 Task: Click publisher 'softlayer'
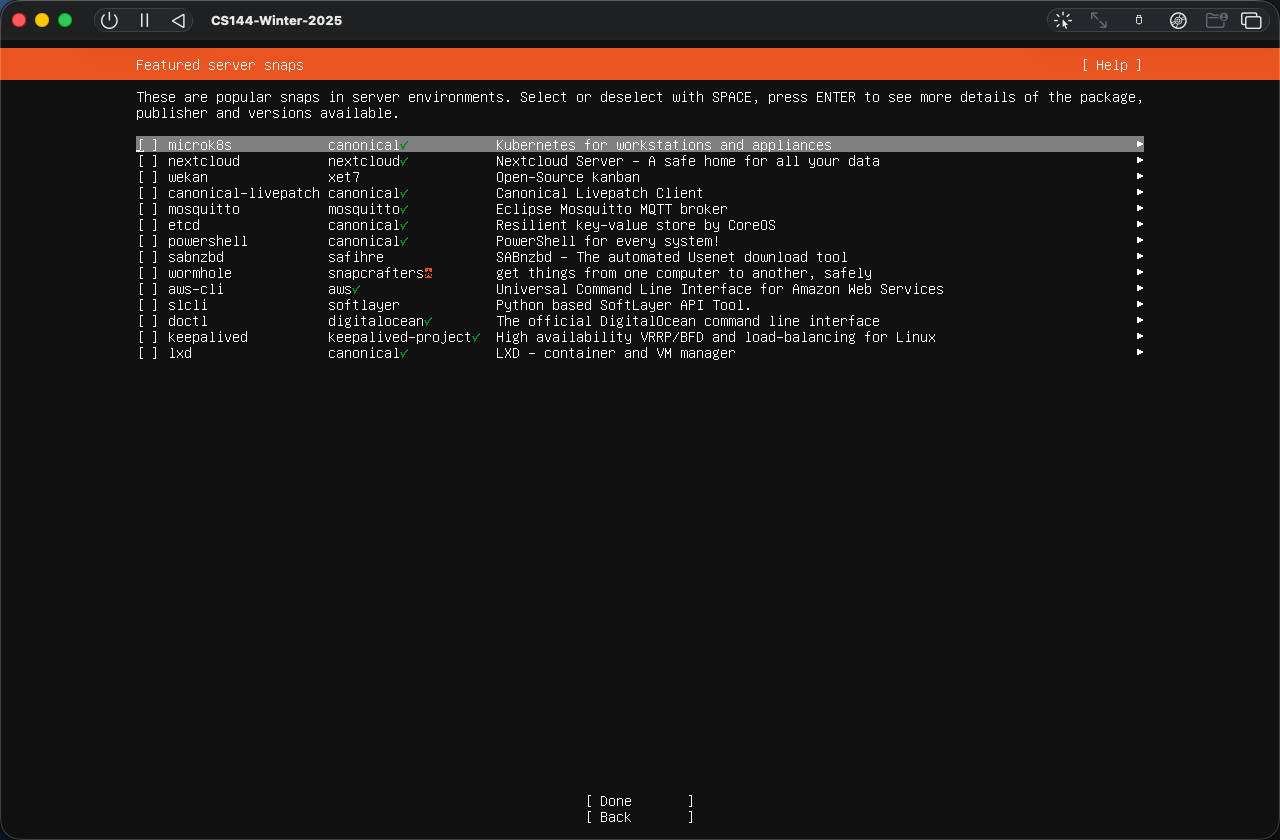pos(364,305)
